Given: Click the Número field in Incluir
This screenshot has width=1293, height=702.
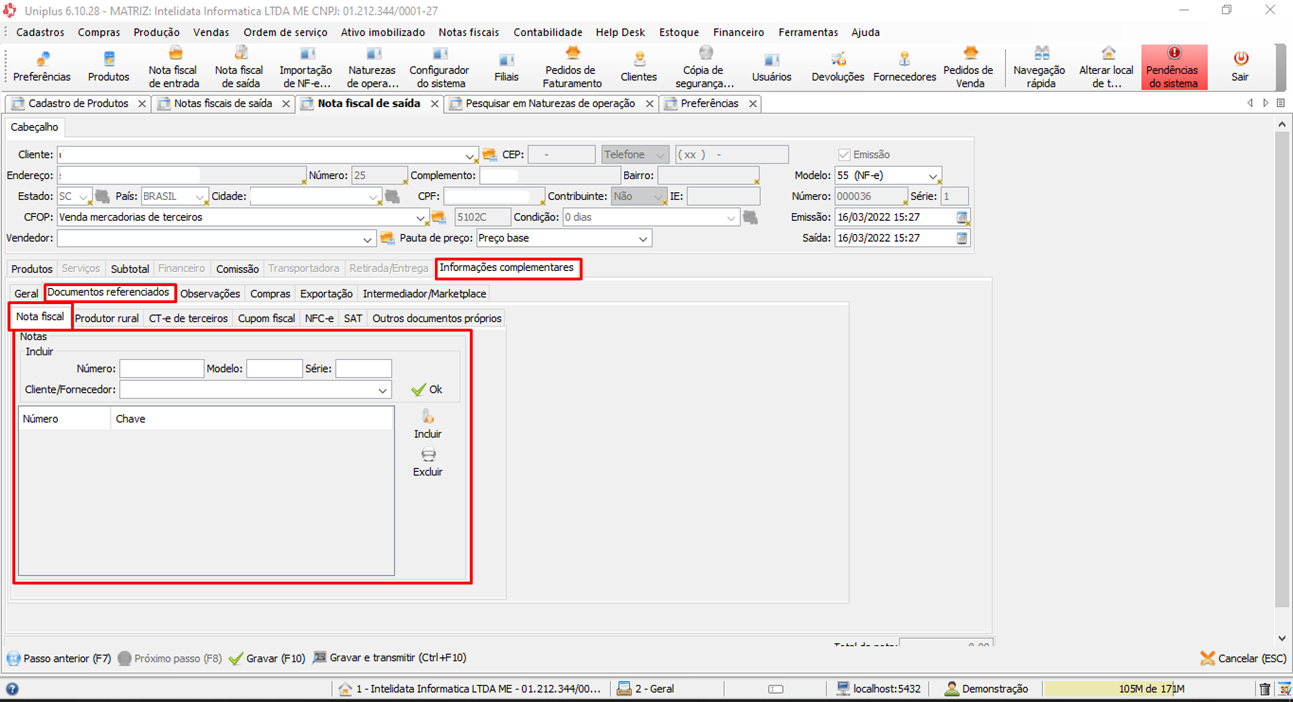Looking at the screenshot, I should (162, 369).
